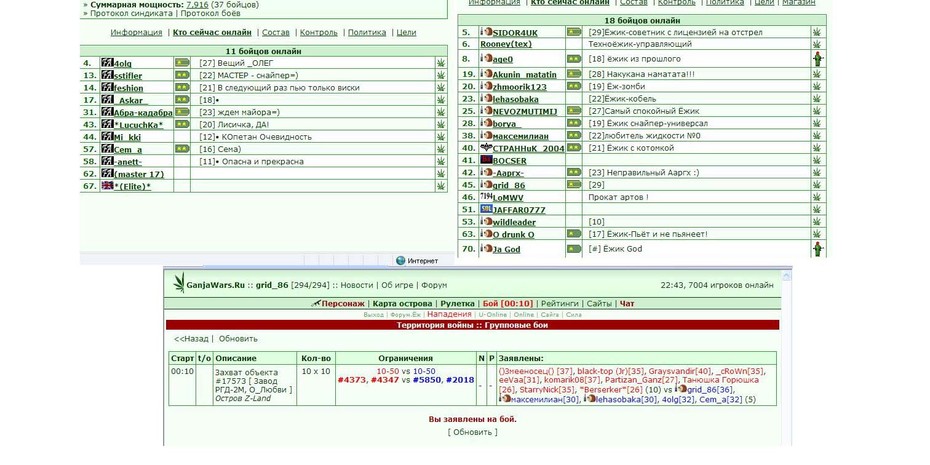Open NEVOZMUTIMIJ player profile
Image resolution: width=930 pixels, height=465 pixels.
[x=525, y=112]
